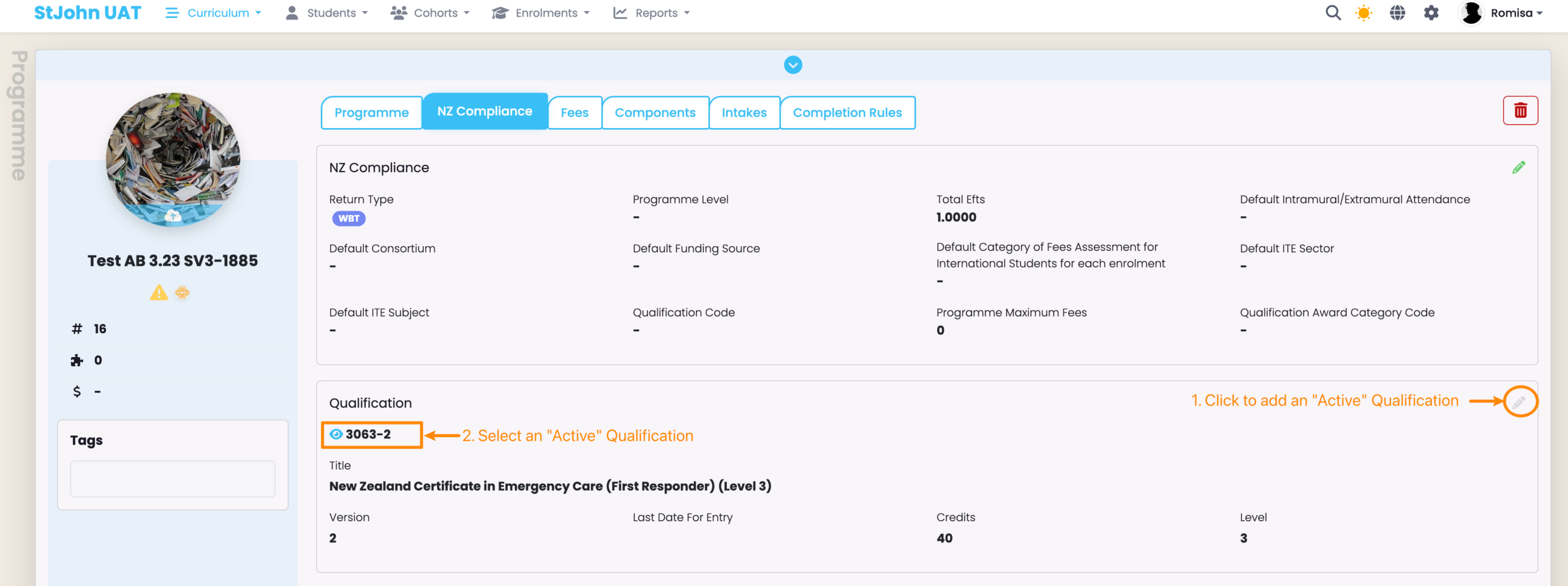1568x586 pixels.
Task: Click the orange diamond badge icon
Action: point(182,293)
